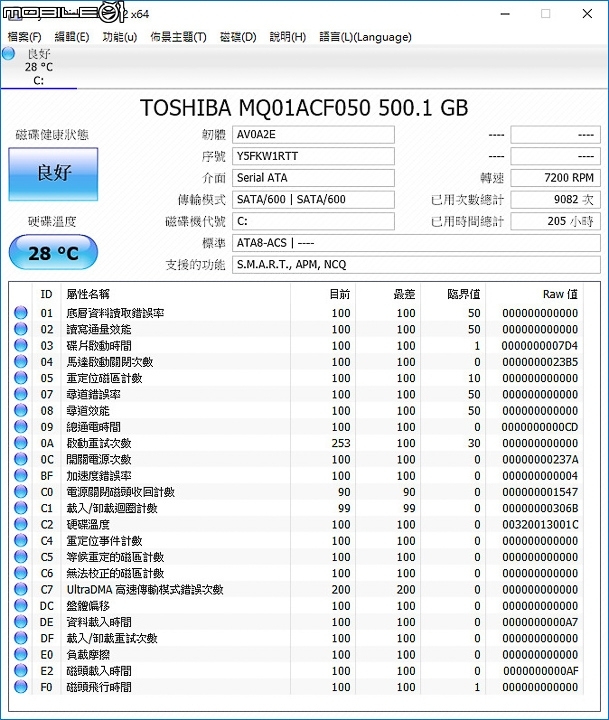Click the TOSHIBA MQ01ACF050 500.1 GB title

[x=304, y=108]
